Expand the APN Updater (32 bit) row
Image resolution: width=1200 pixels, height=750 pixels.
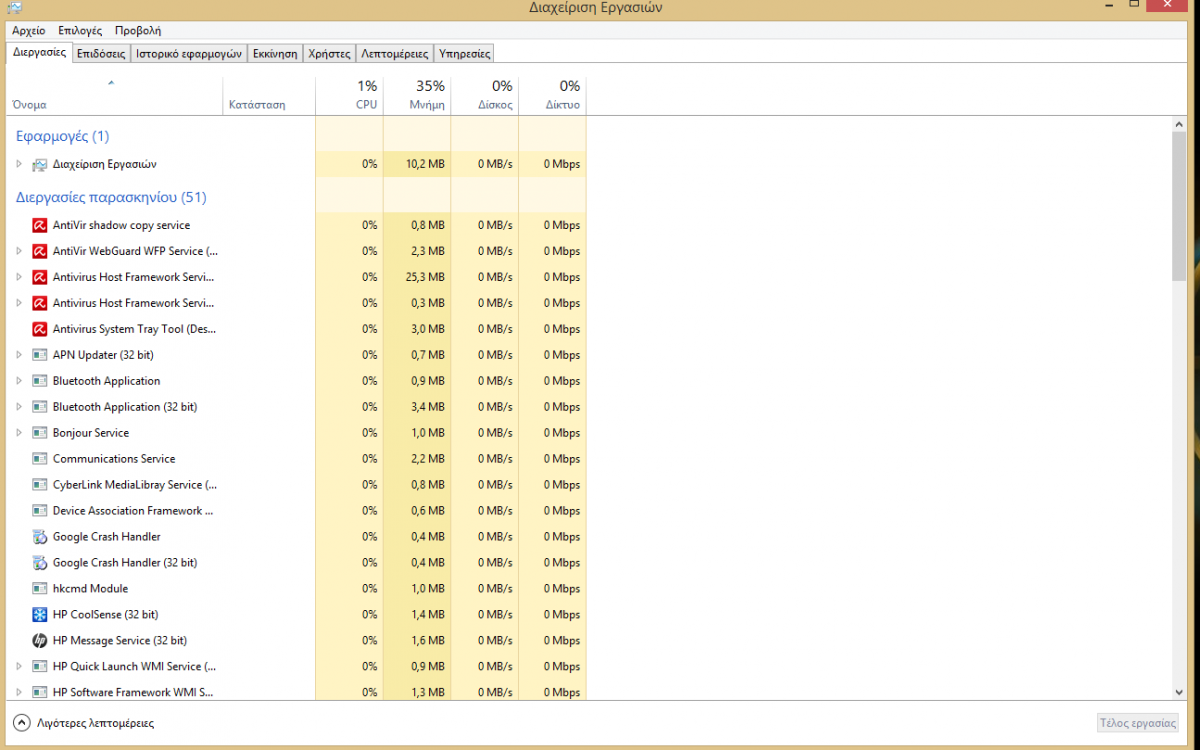(x=19, y=355)
